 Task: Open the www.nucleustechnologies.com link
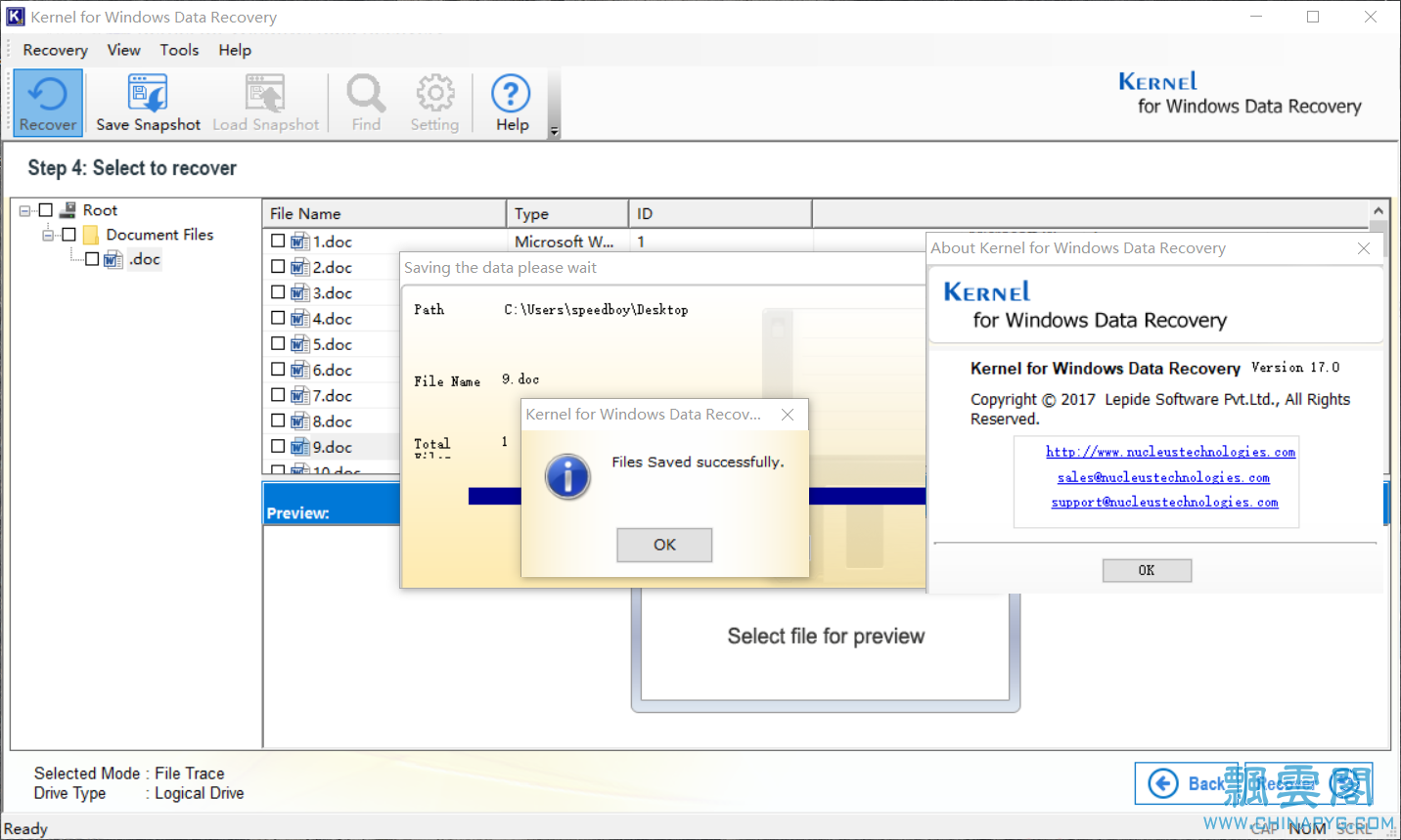(x=1170, y=452)
